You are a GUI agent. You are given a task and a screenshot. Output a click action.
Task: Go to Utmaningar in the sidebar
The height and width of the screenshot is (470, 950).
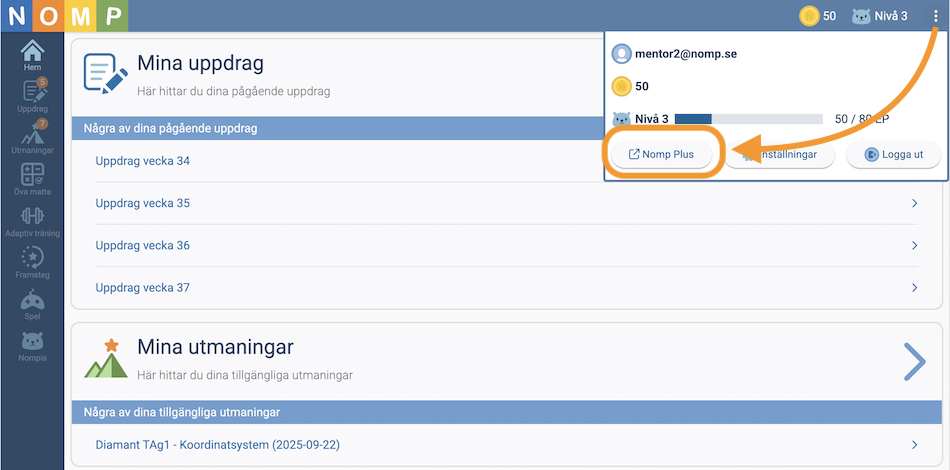[x=32, y=139]
